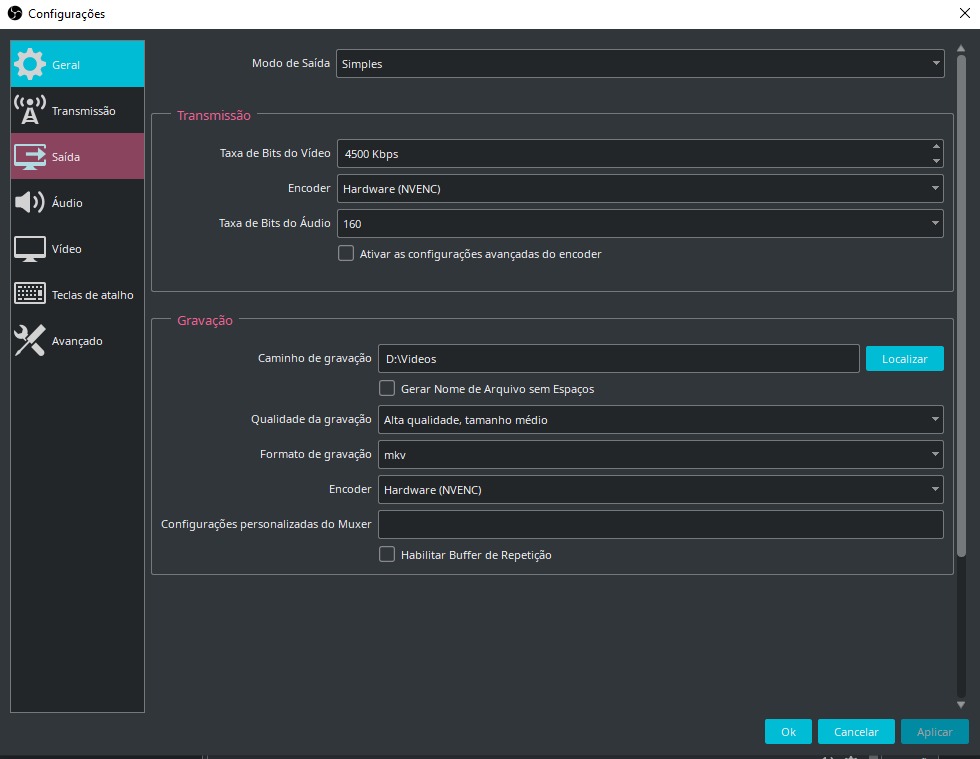This screenshot has height=759, width=980.
Task: Click the gear icon for Geral settings
Action: (30, 65)
